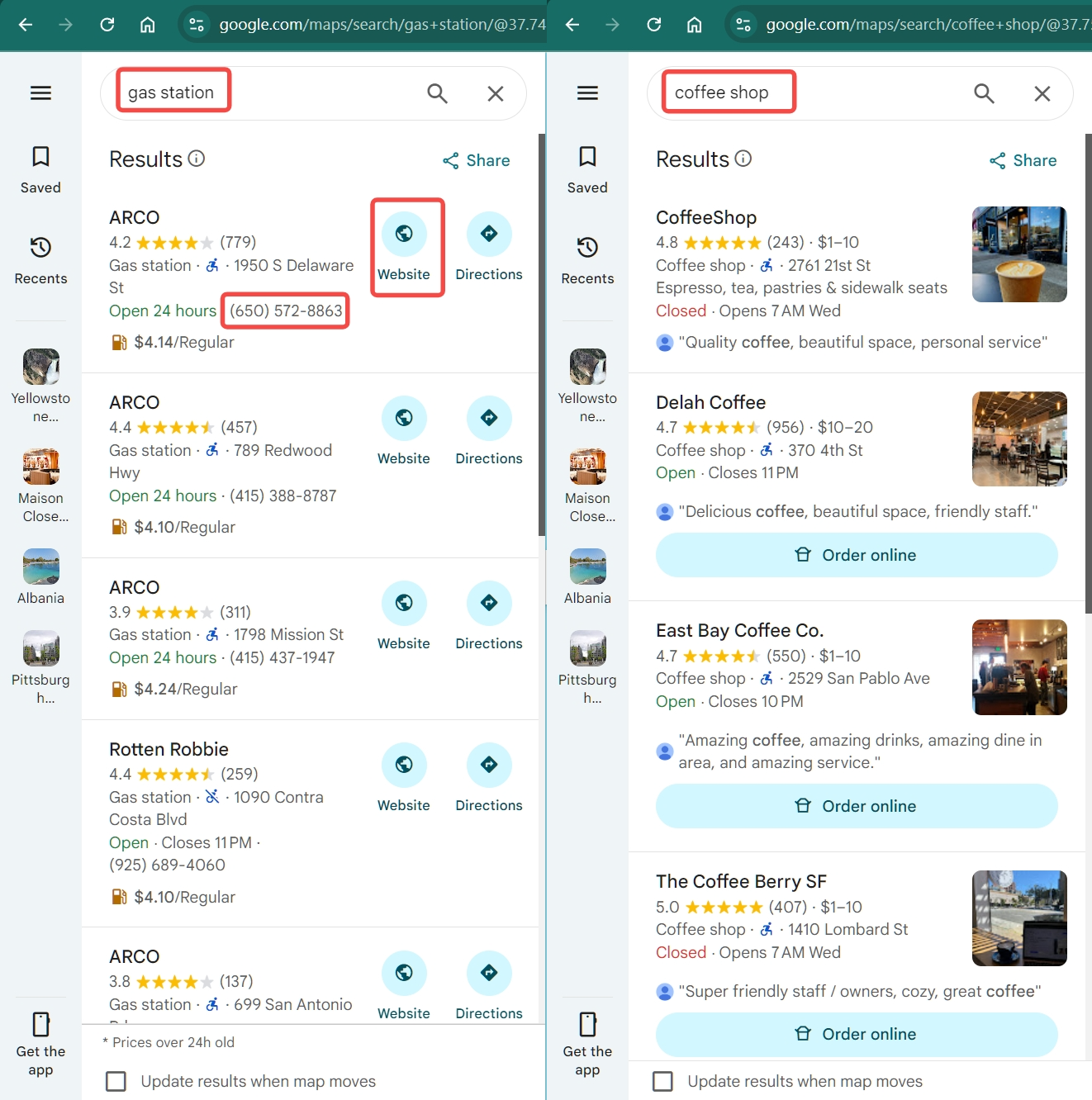Screen dimensions: 1092x1100
Task: Open Pittsburgh recent in coffee shop window
Action: pos(587,667)
